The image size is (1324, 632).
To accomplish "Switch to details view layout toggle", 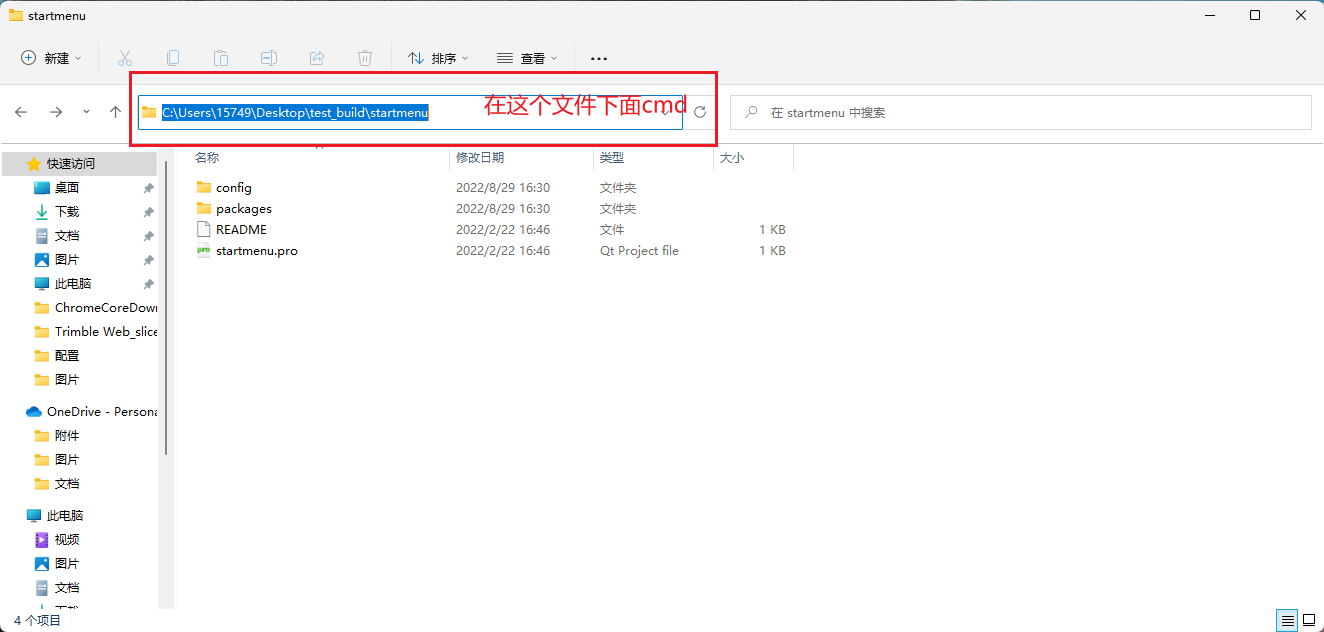I will click(1289, 620).
